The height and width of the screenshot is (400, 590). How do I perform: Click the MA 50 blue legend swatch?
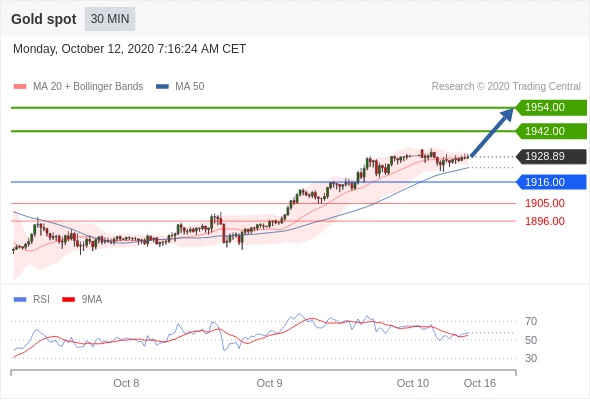point(162,87)
